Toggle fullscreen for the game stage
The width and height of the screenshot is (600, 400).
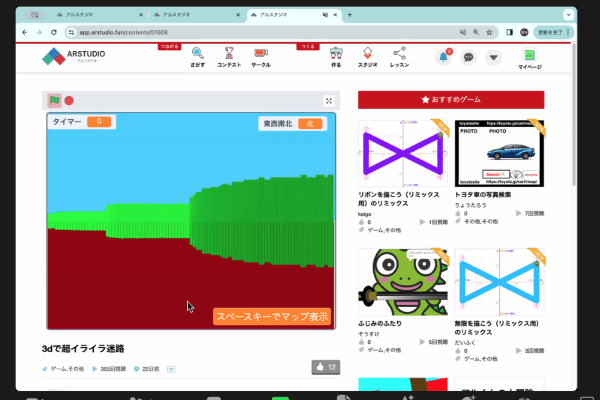coord(329,101)
